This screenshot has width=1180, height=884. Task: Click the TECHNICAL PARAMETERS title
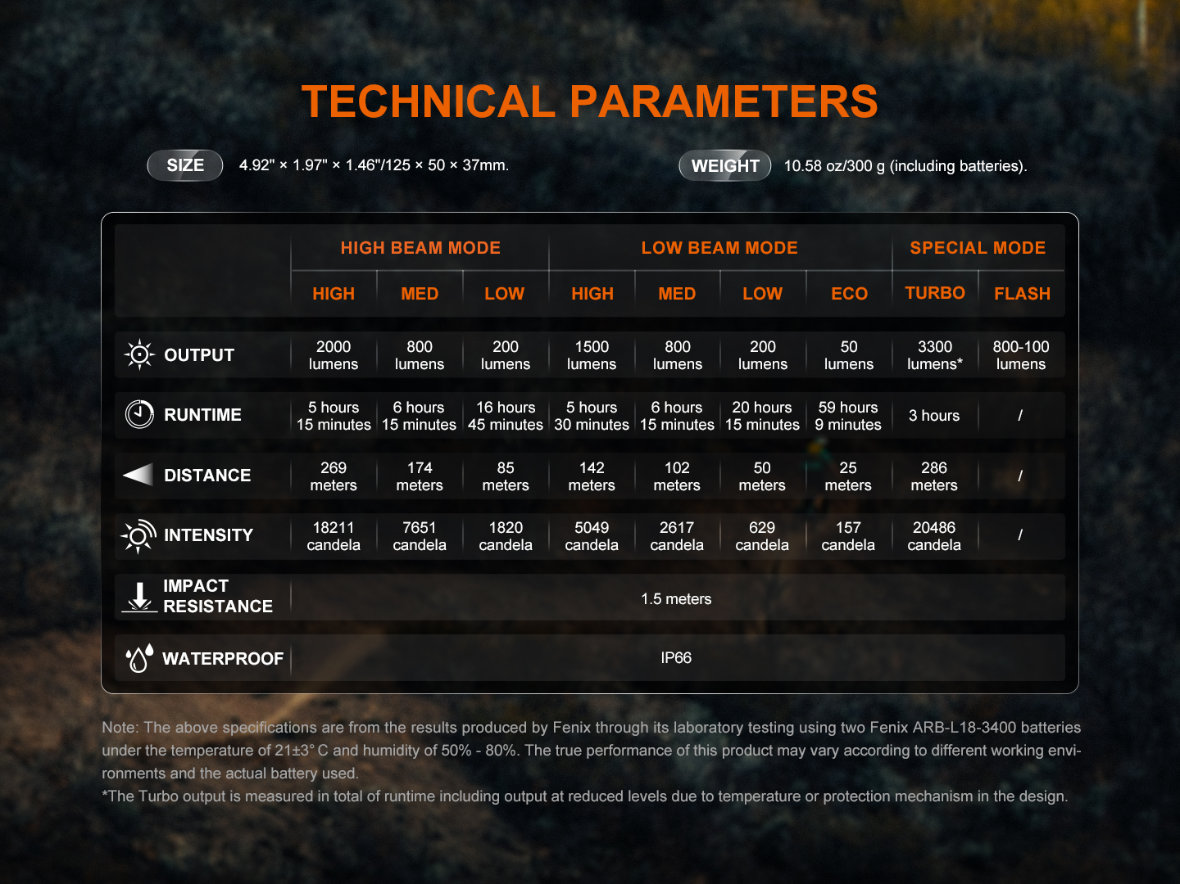point(590,102)
